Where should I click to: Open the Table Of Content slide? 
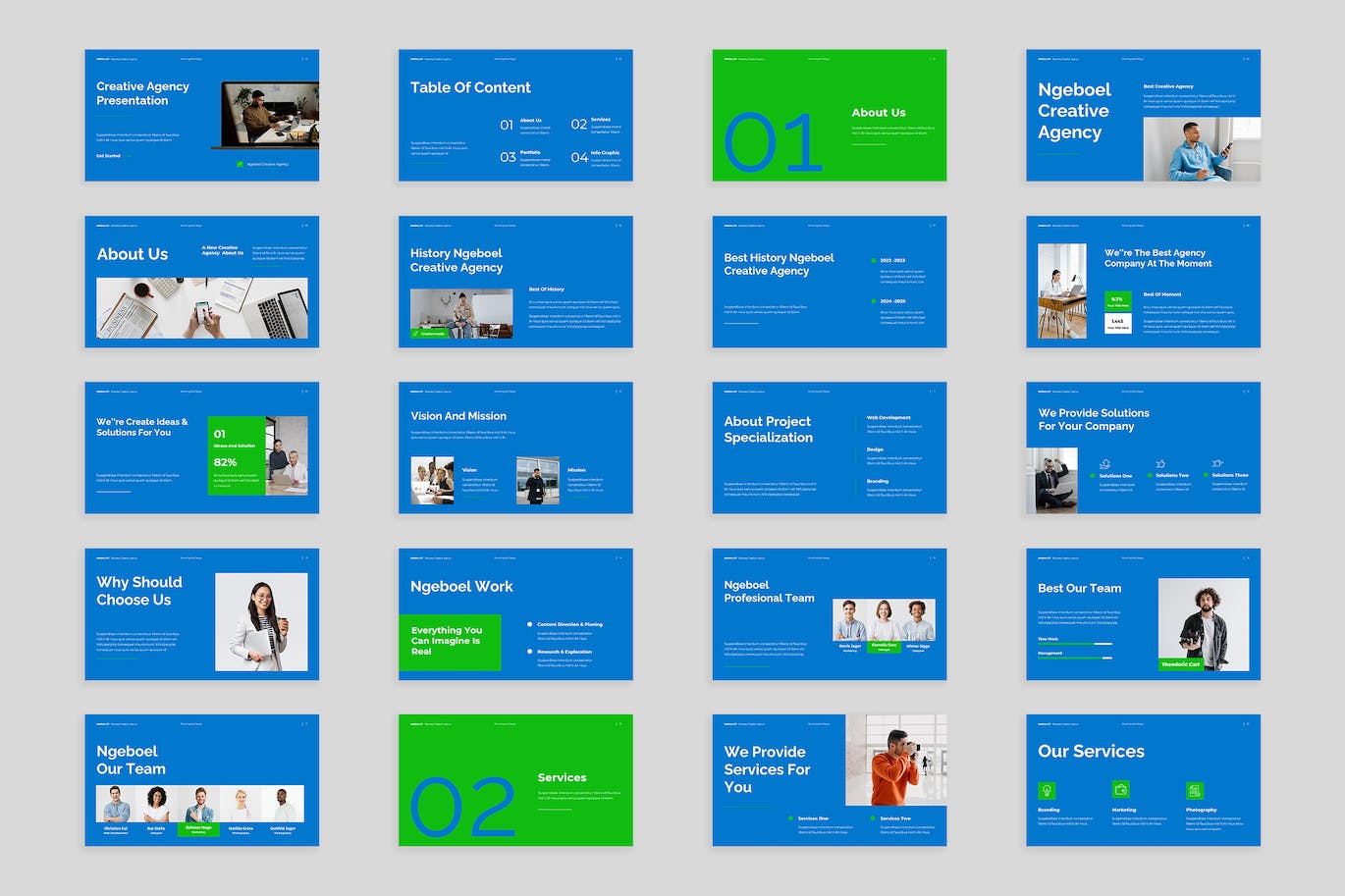[x=515, y=115]
